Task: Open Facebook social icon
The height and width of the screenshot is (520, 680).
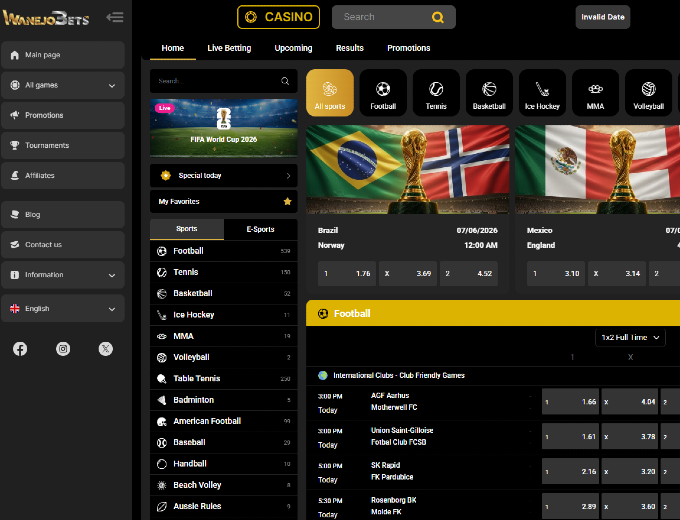Action: [20, 349]
